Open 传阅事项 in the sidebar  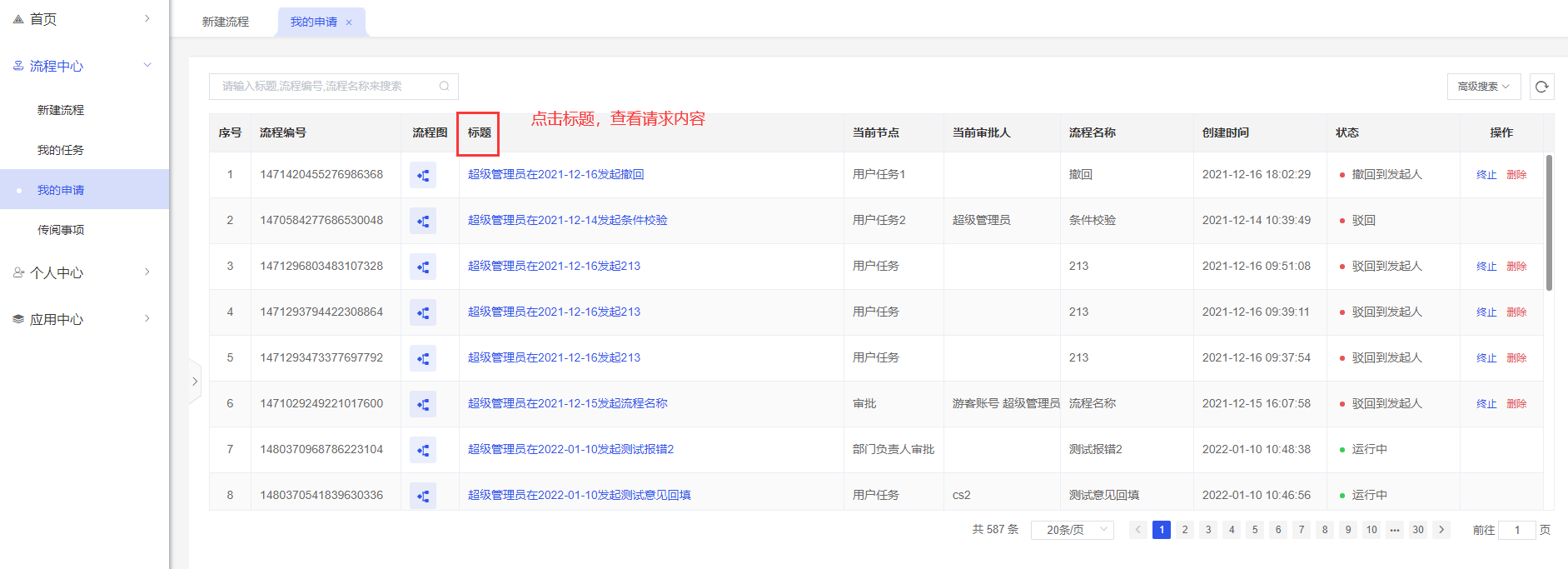61,230
